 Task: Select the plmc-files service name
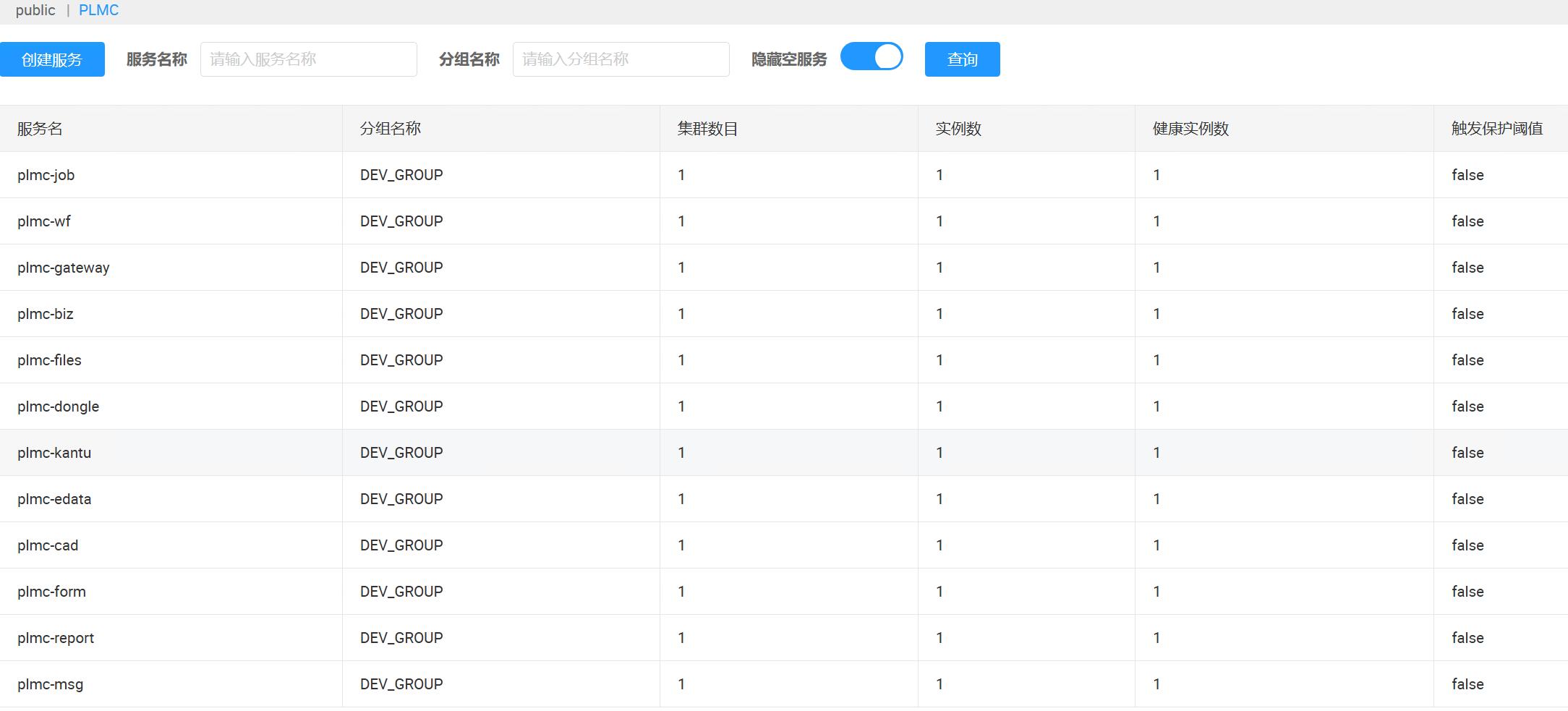tap(49, 360)
